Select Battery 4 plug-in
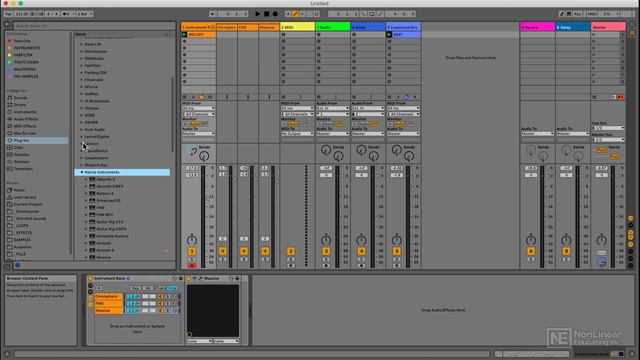 pos(105,193)
